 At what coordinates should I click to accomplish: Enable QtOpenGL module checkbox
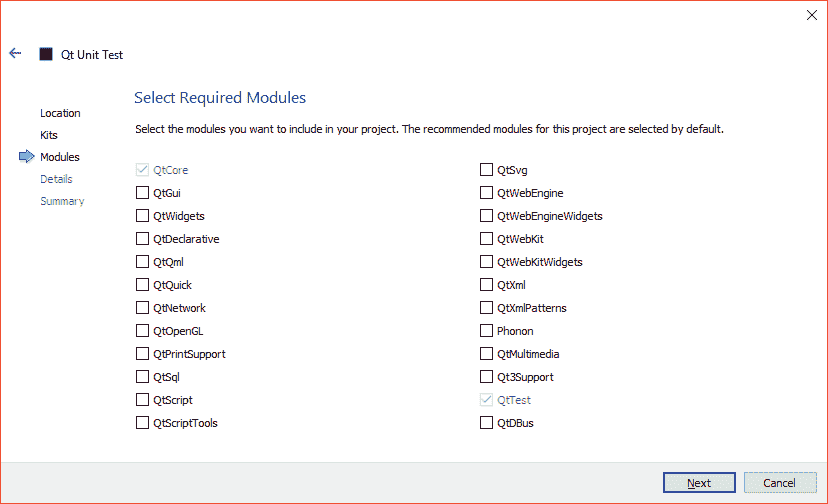click(x=142, y=331)
